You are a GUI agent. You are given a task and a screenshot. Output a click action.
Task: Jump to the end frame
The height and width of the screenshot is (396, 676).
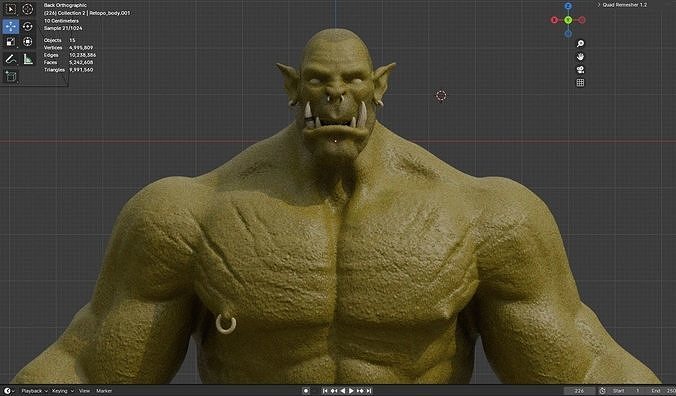click(x=369, y=391)
